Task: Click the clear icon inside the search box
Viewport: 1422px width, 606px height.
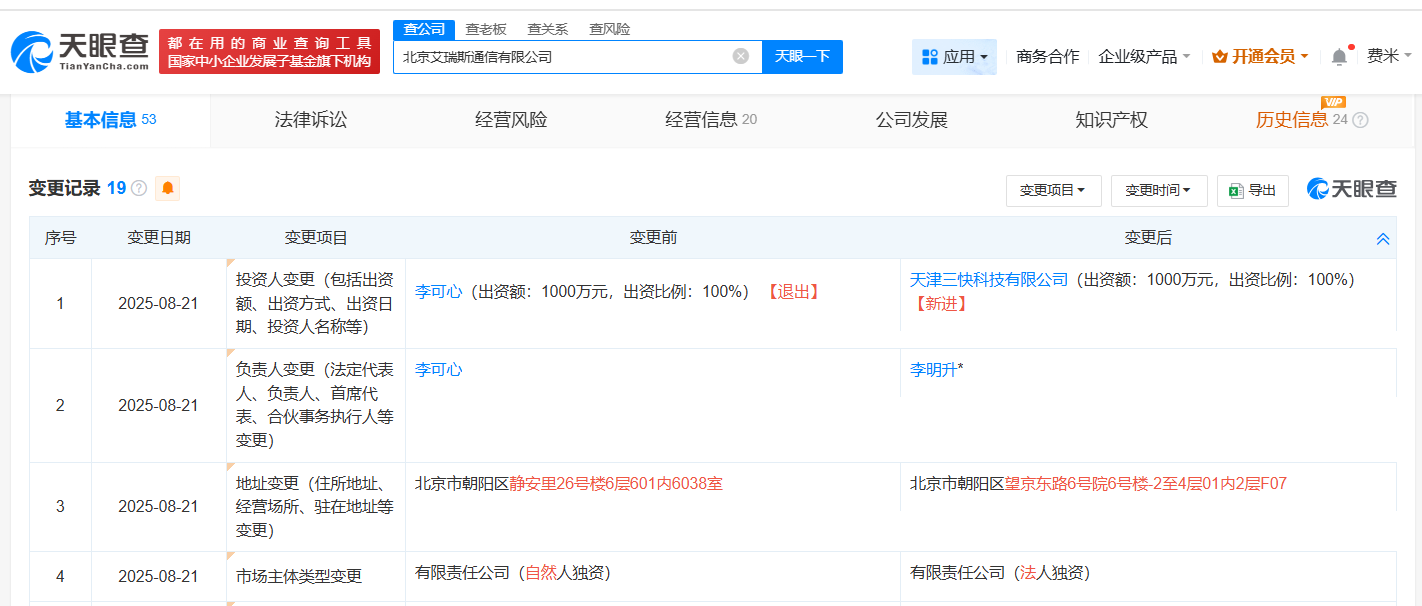Action: click(x=740, y=57)
